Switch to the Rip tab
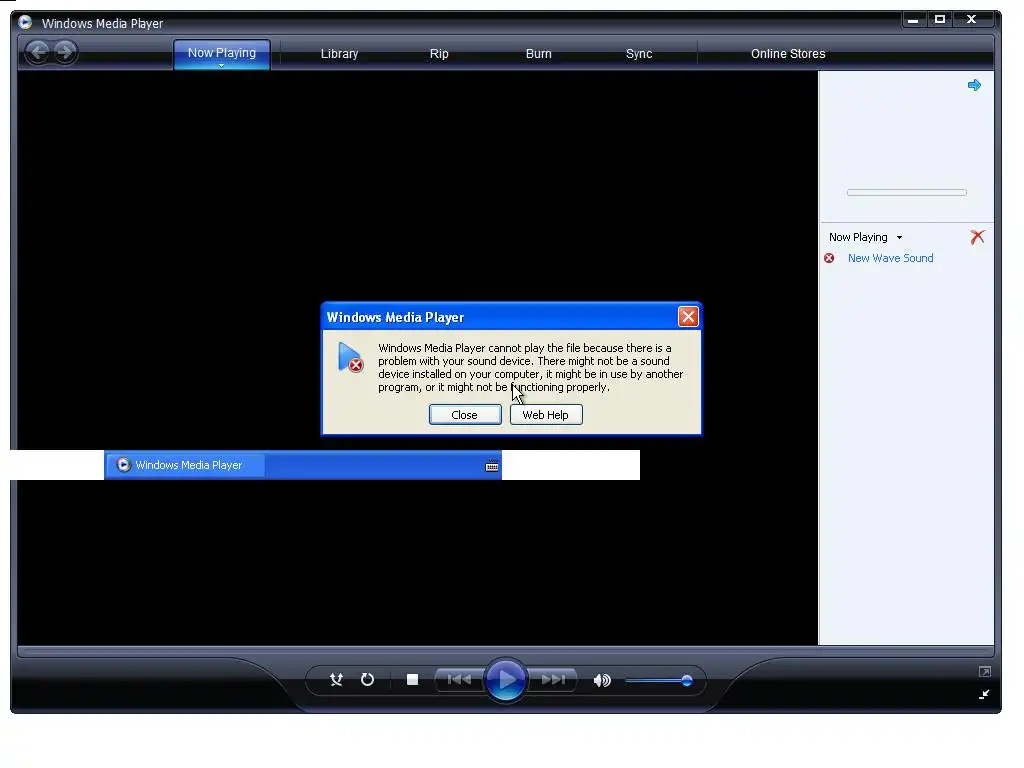Screen dimensions: 1024x768 click(439, 54)
